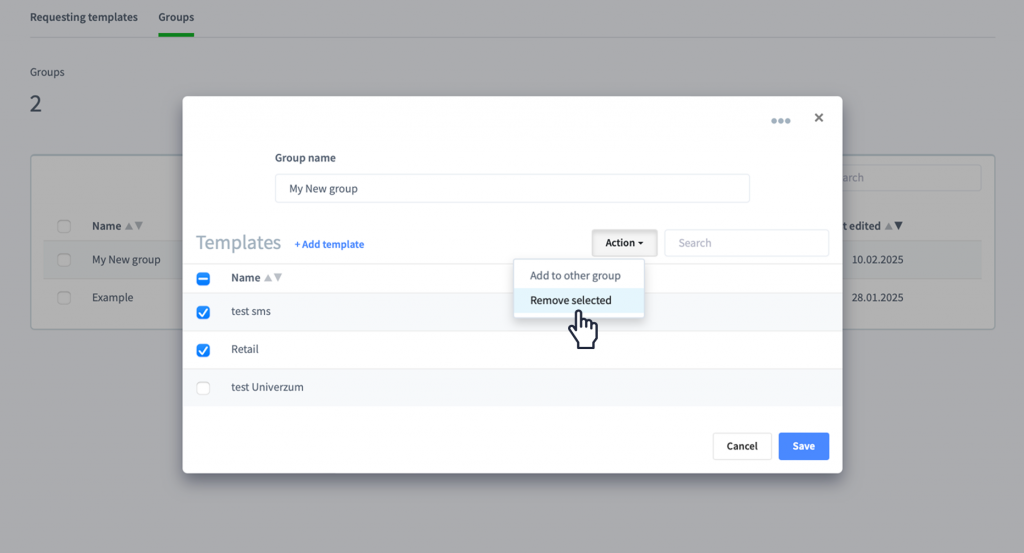Screen dimensions: 1024x553
Task: Sort groups by Name ascending arrow
Action: (x=129, y=226)
